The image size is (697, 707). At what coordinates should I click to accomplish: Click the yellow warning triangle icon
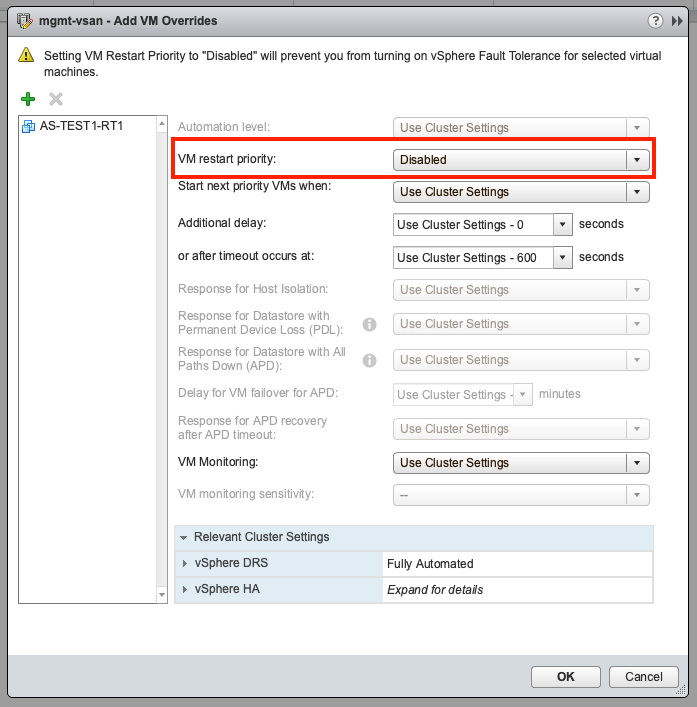click(26, 55)
